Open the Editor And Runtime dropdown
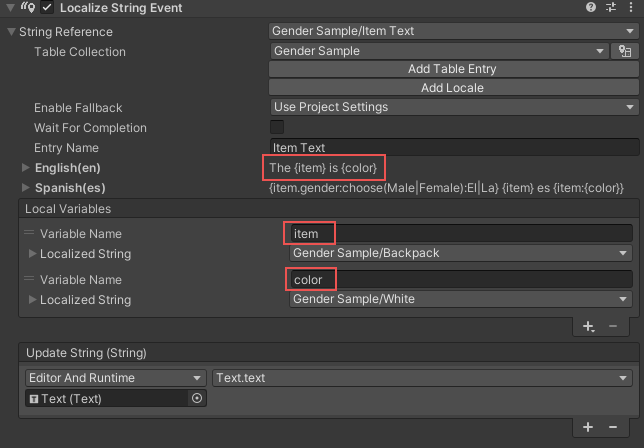The width and height of the screenshot is (644, 448). click(114, 378)
